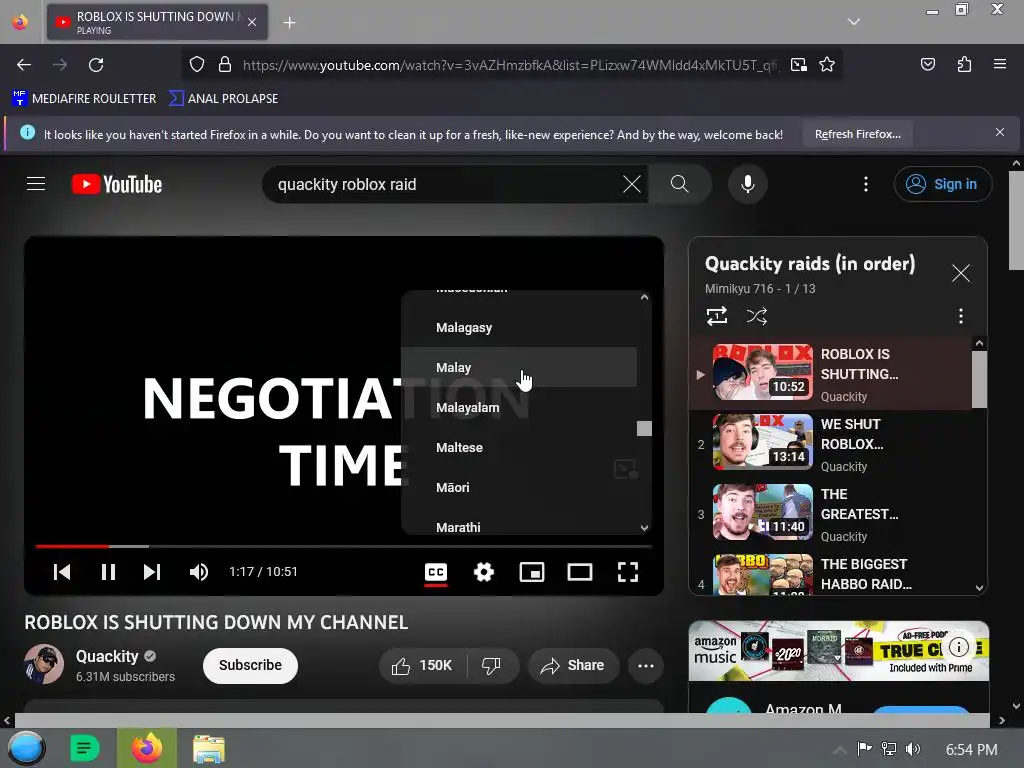The height and width of the screenshot is (768, 1024).
Task: Open ROBLOX IS SHUTTING playlist thumbnail
Action: 763,372
